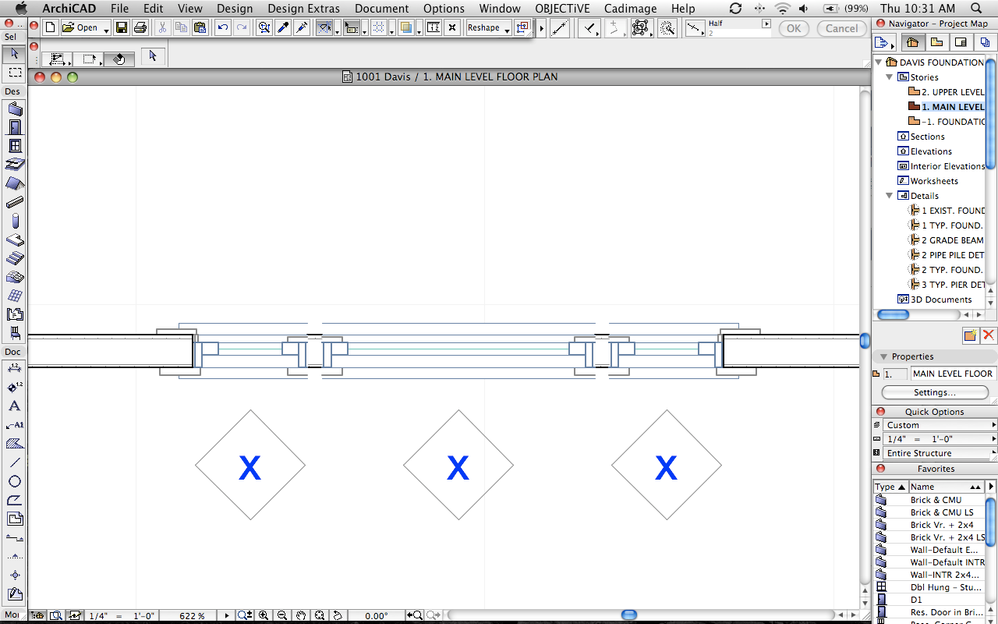Viewport: 998px width, 624px height.
Task: Toggle Find & Select icon
Action: pyautogui.click(x=264, y=27)
